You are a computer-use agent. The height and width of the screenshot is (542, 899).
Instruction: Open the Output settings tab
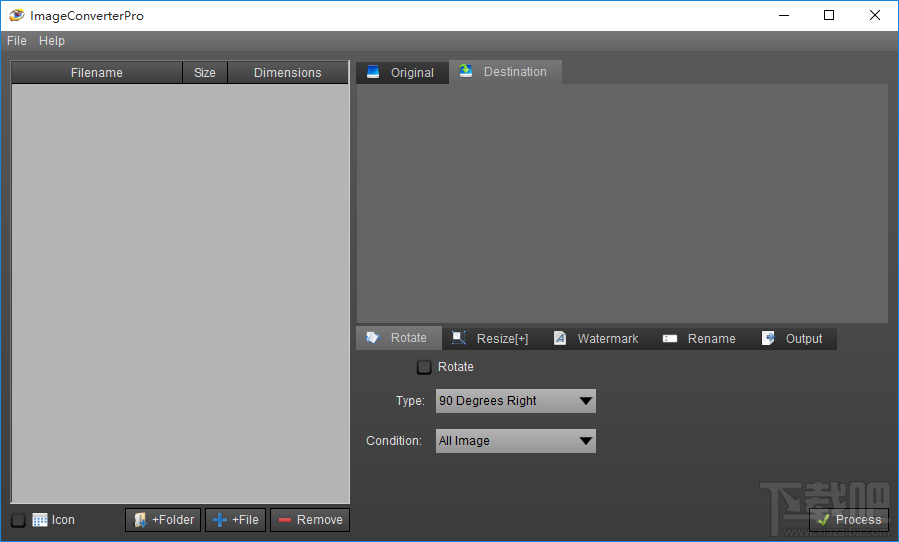(793, 338)
